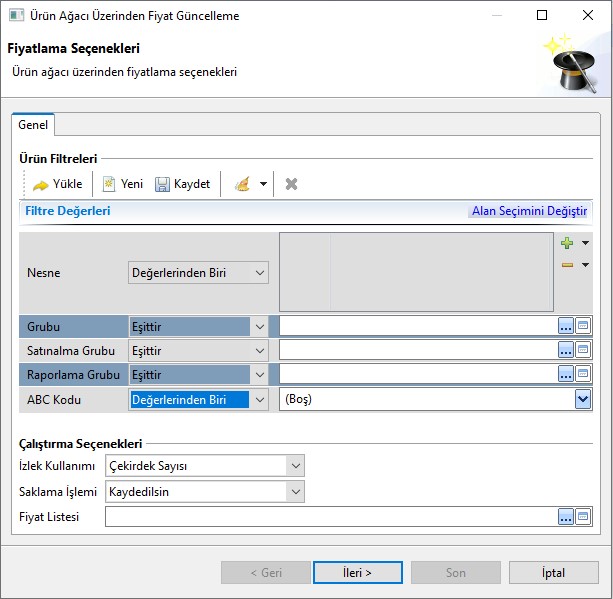Expand dropdown arrow next to eraser icon
Image resolution: width=613 pixels, height=599 pixels.
pyautogui.click(x=263, y=185)
